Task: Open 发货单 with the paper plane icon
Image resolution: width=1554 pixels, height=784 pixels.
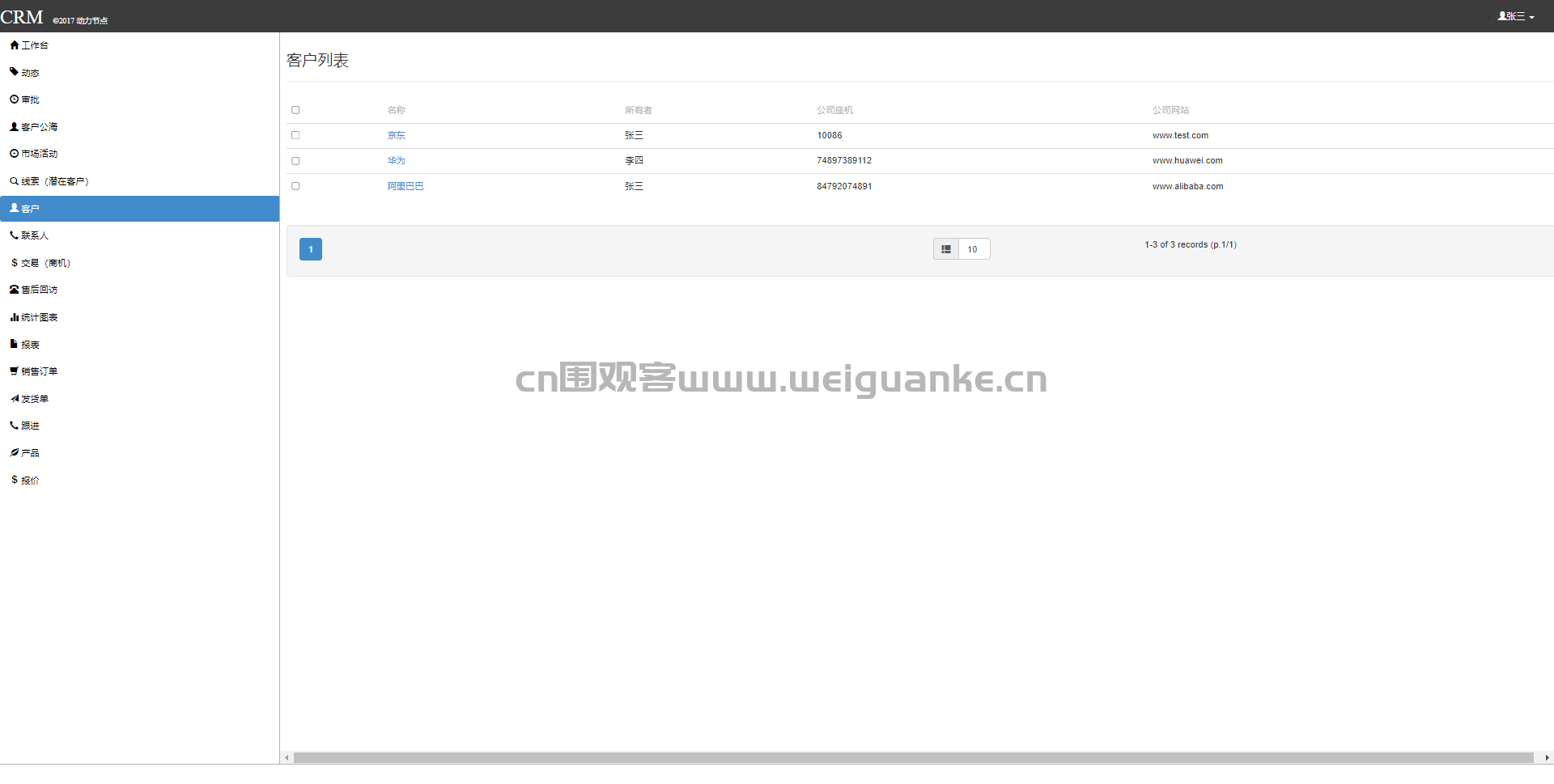Action: click(x=29, y=399)
